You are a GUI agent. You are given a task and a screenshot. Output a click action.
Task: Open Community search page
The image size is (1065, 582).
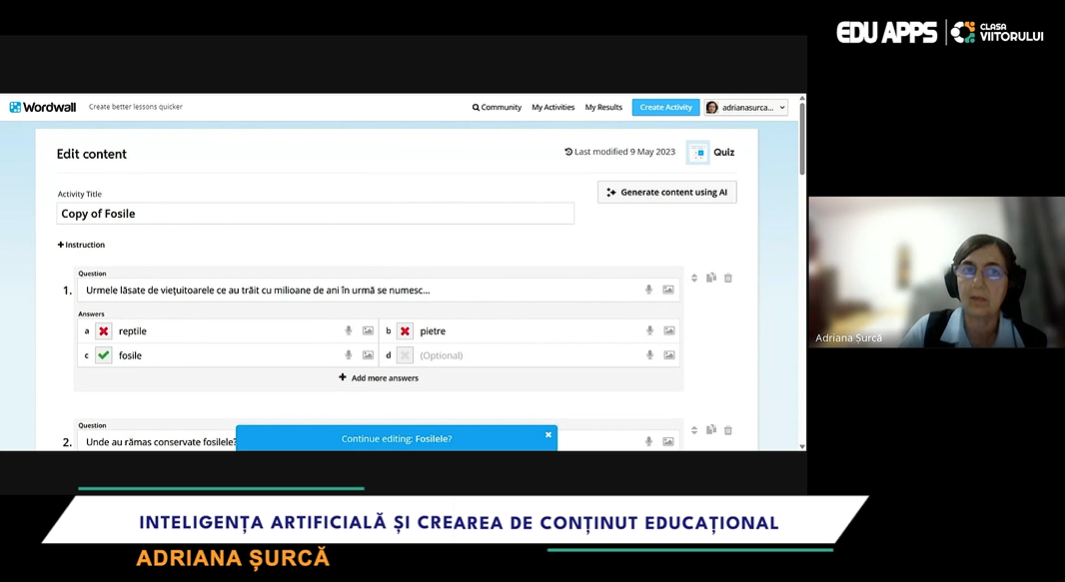(x=497, y=107)
